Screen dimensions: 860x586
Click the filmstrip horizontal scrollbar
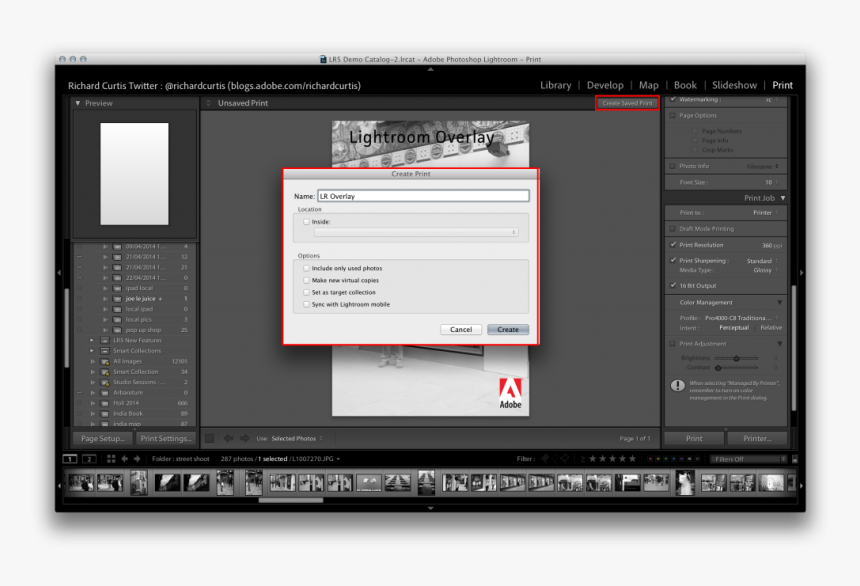(291, 500)
